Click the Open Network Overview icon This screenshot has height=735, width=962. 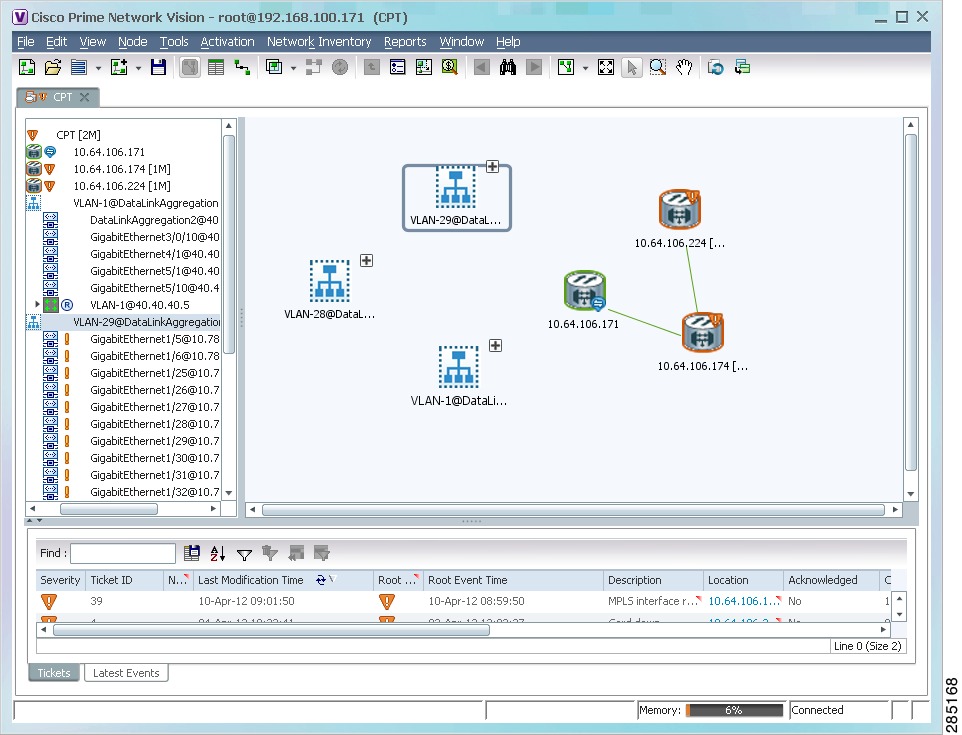point(423,67)
